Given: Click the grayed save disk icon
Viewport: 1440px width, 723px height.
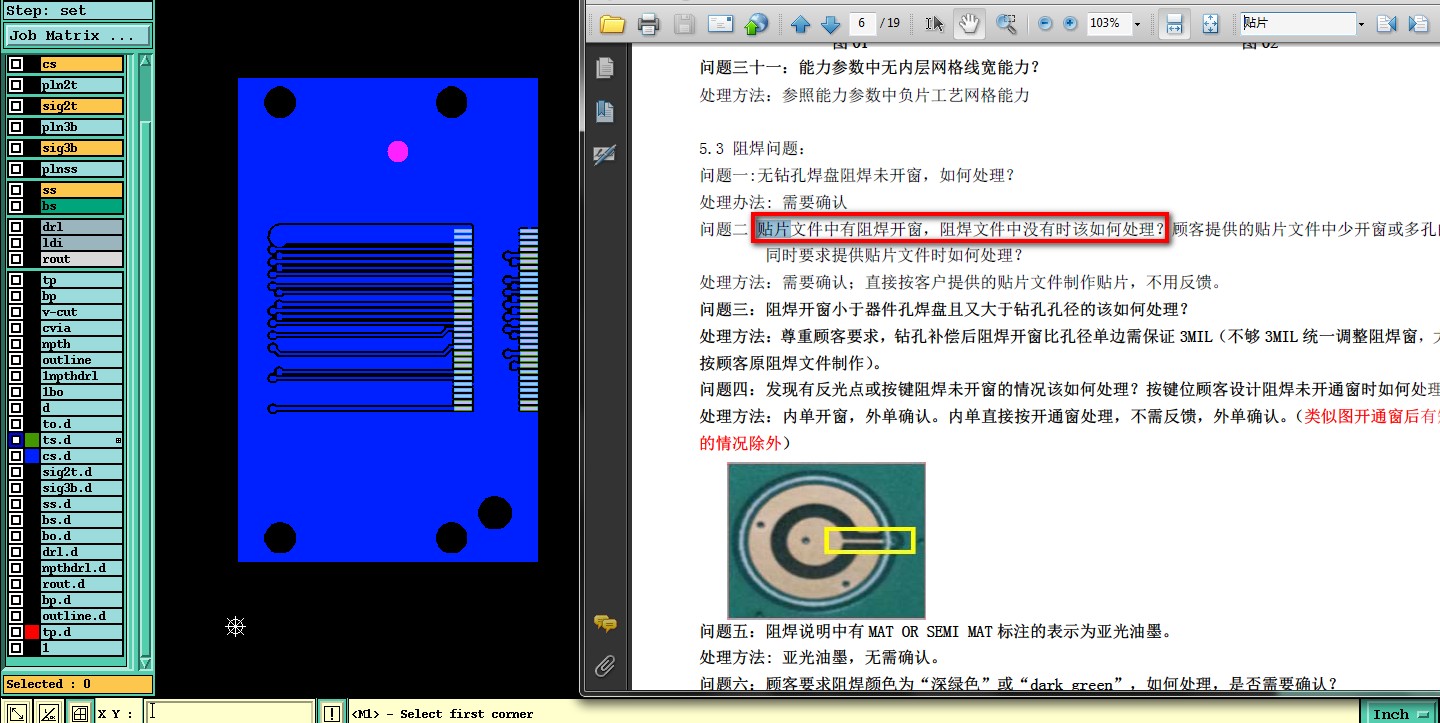Looking at the screenshot, I should (x=684, y=23).
